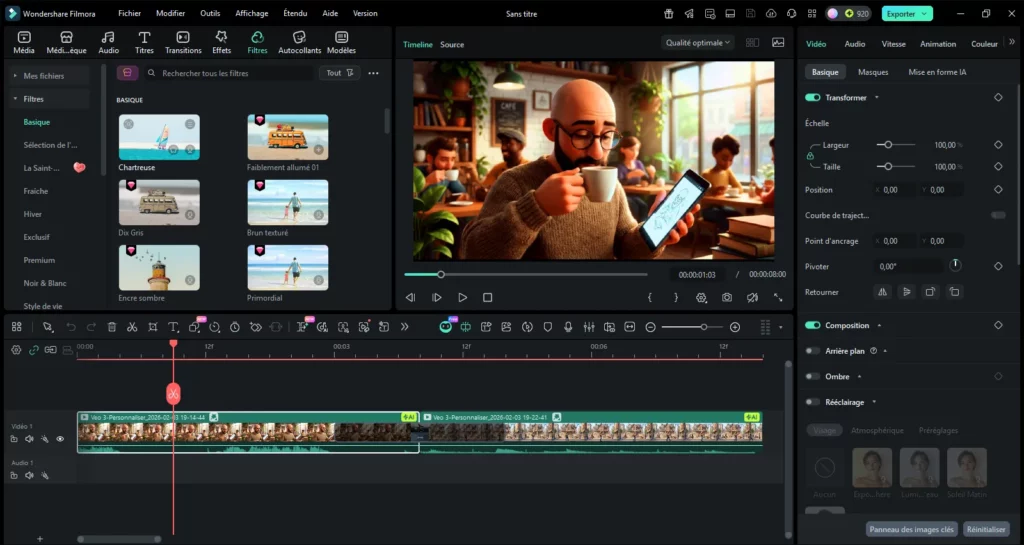Play the preview video
This screenshot has height=545, width=1024.
pos(462,298)
